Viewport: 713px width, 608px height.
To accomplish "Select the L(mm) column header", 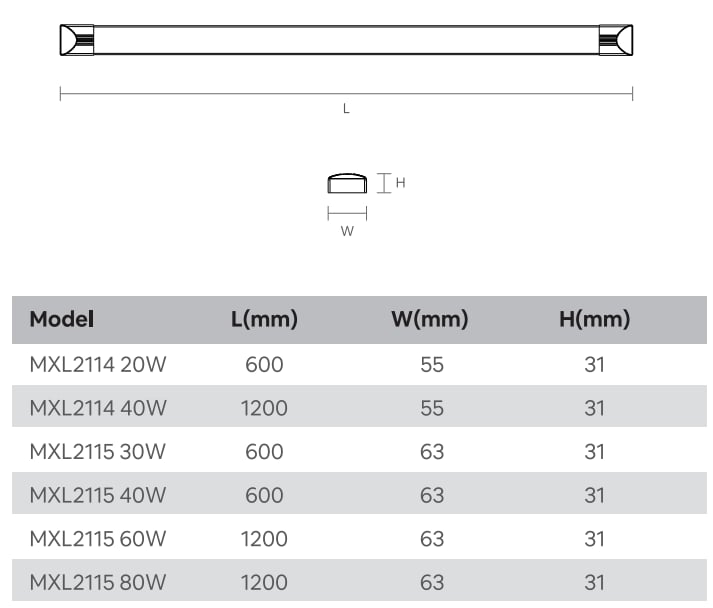I will click(264, 319).
